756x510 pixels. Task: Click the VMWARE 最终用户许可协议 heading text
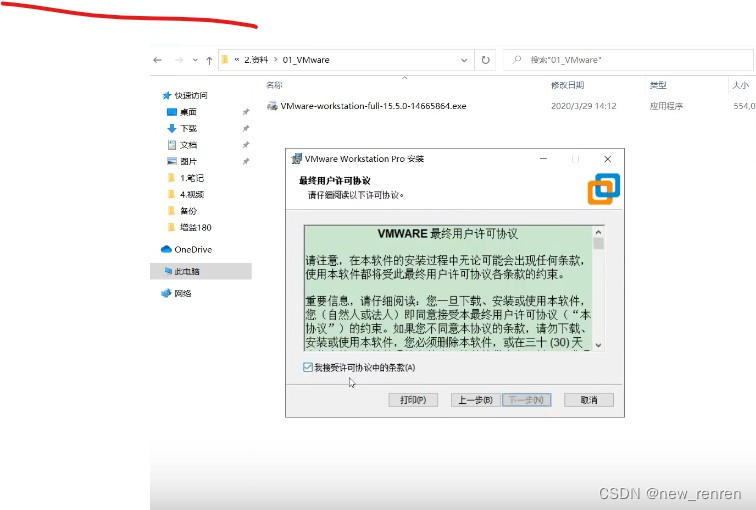[x=447, y=234]
